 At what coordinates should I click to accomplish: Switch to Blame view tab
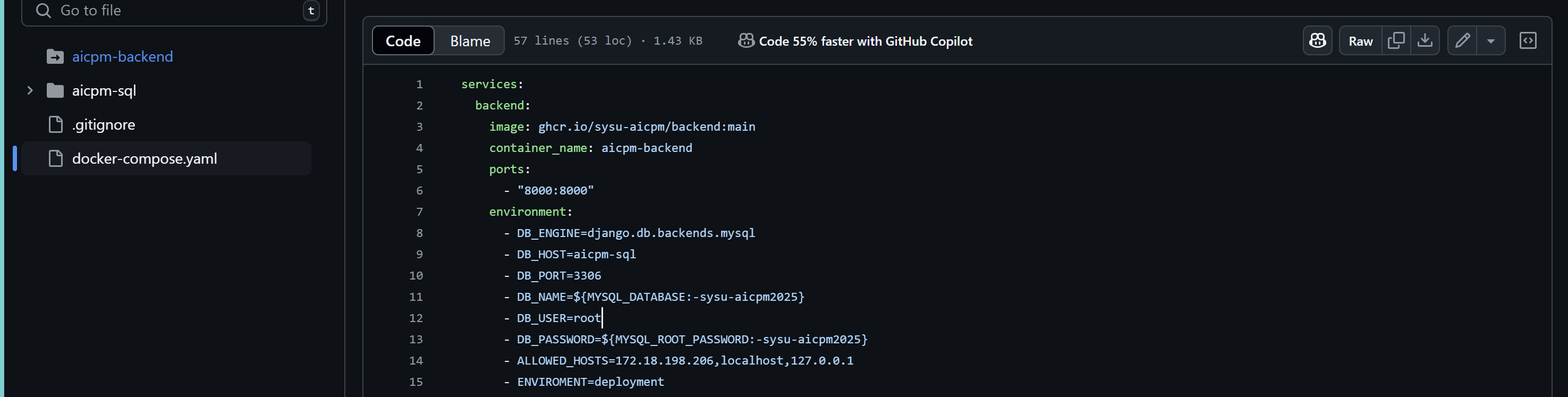point(470,41)
